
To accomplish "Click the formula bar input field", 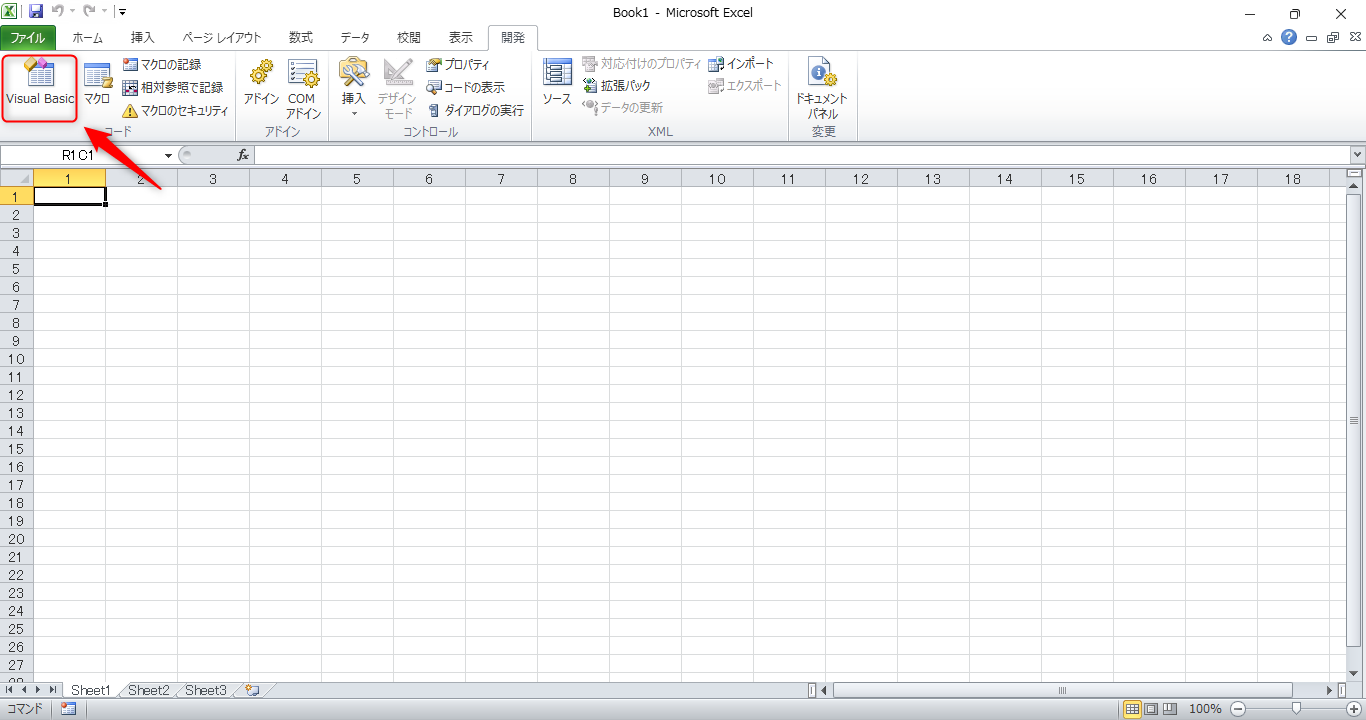I will click(800, 155).
